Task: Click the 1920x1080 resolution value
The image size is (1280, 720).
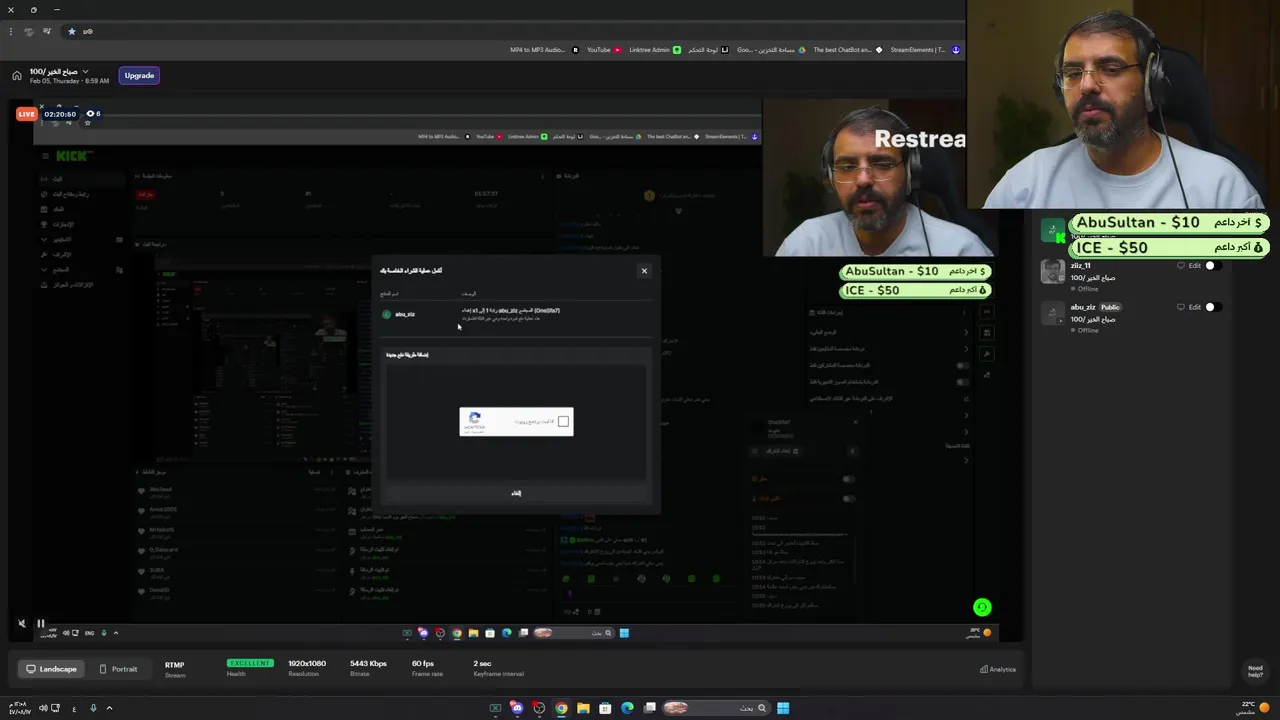Action: pyautogui.click(x=307, y=664)
